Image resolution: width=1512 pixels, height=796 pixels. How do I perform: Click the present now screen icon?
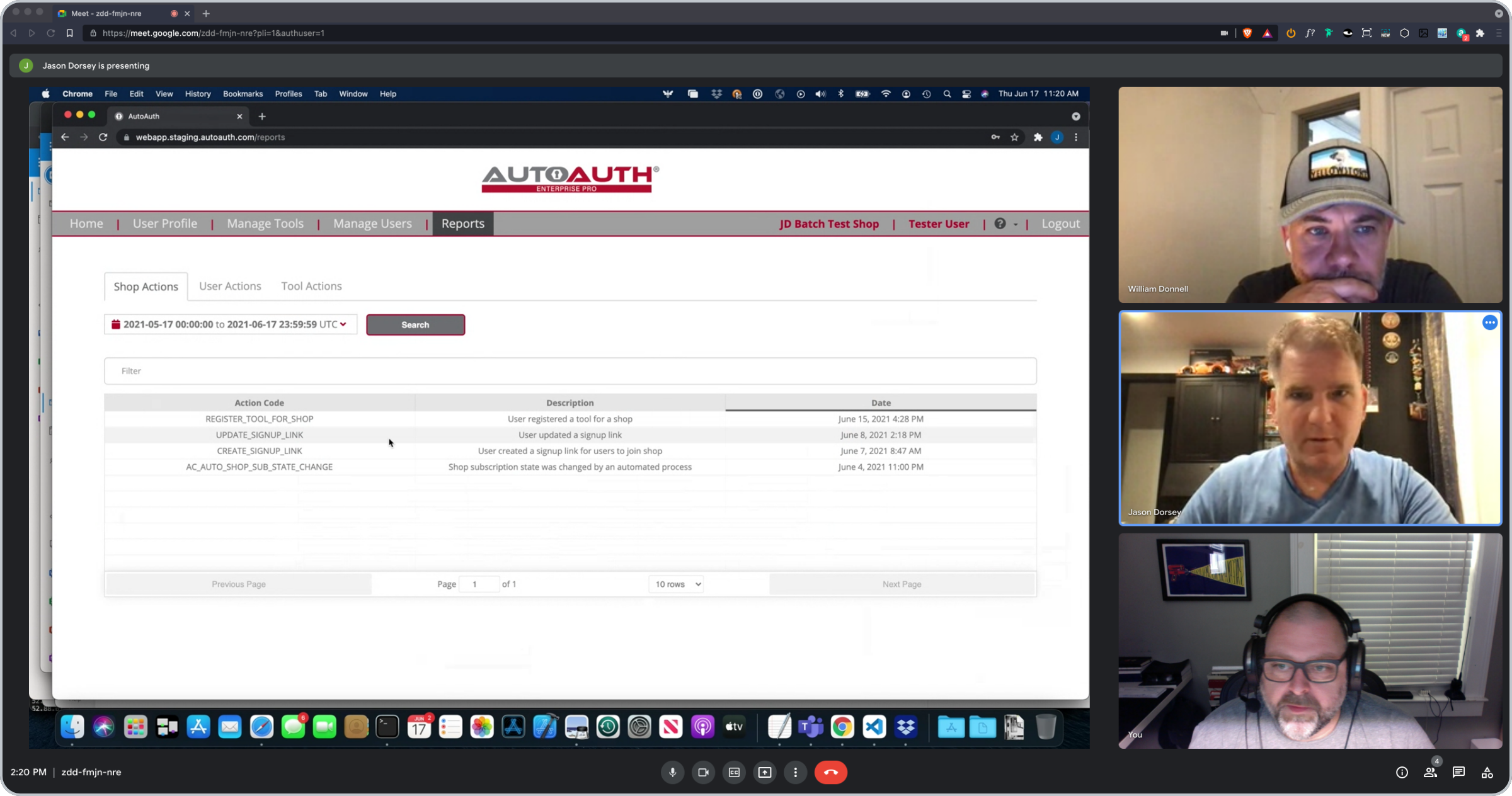pos(764,772)
